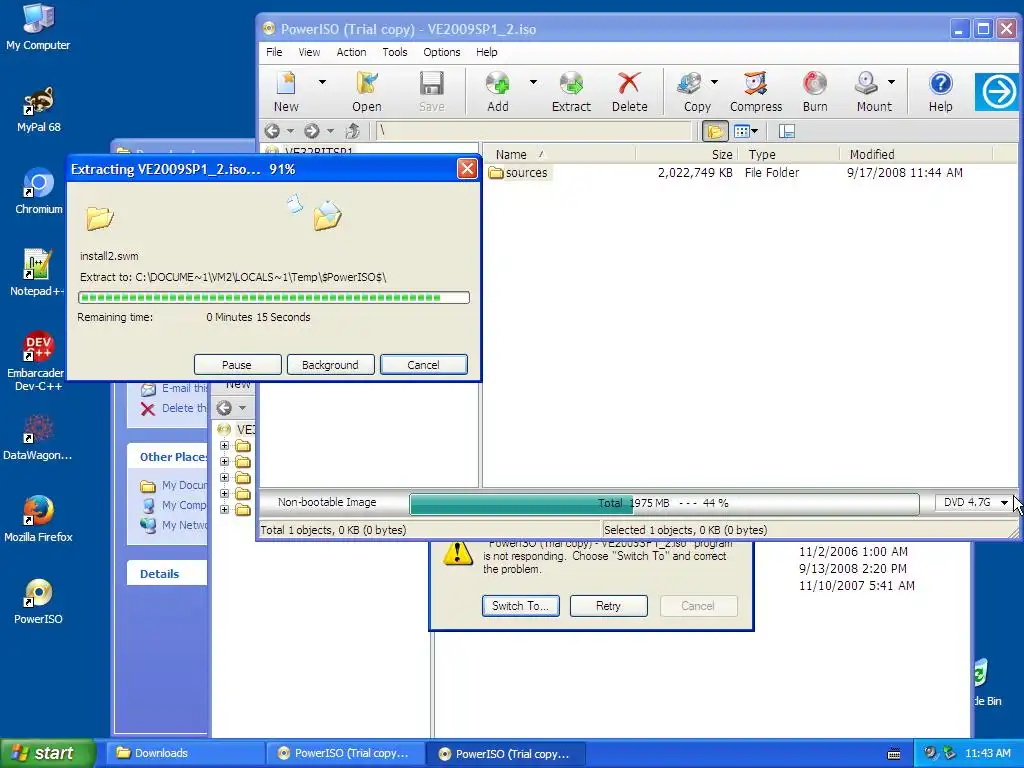
Task: Expand the first folder node in background tree
Action: click(225, 446)
